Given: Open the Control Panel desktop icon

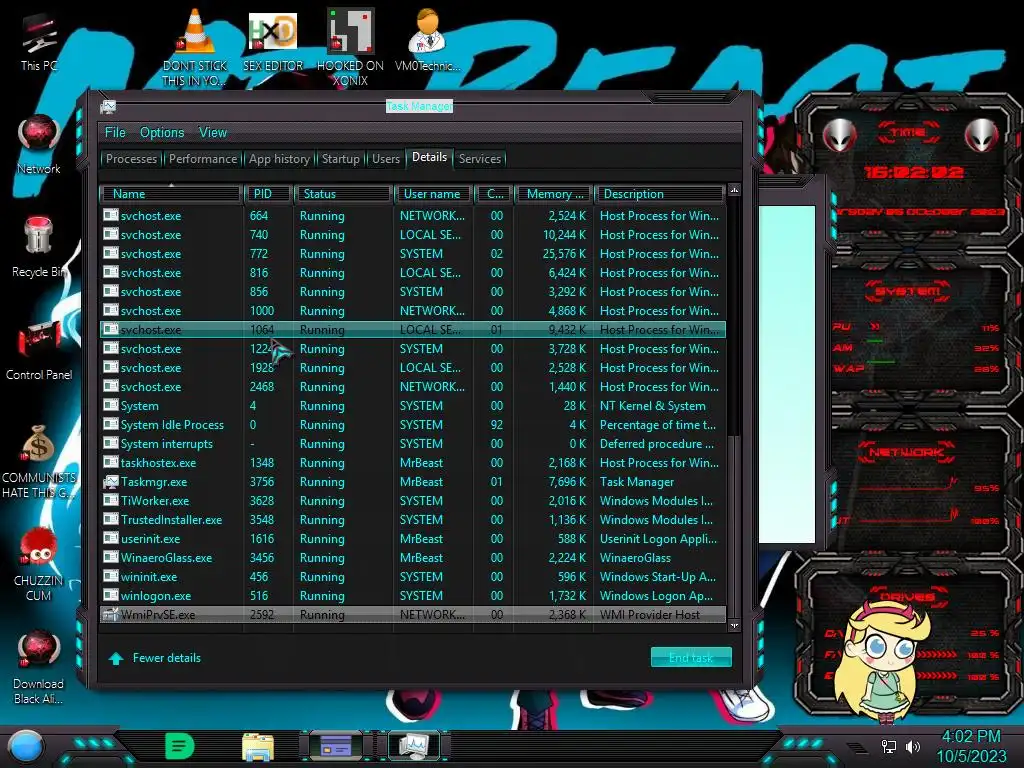Looking at the screenshot, I should [39, 351].
